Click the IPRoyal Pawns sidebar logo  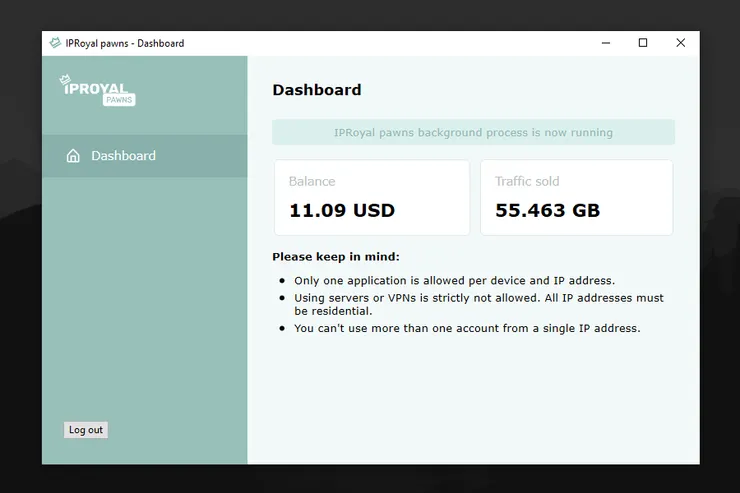tap(97, 89)
